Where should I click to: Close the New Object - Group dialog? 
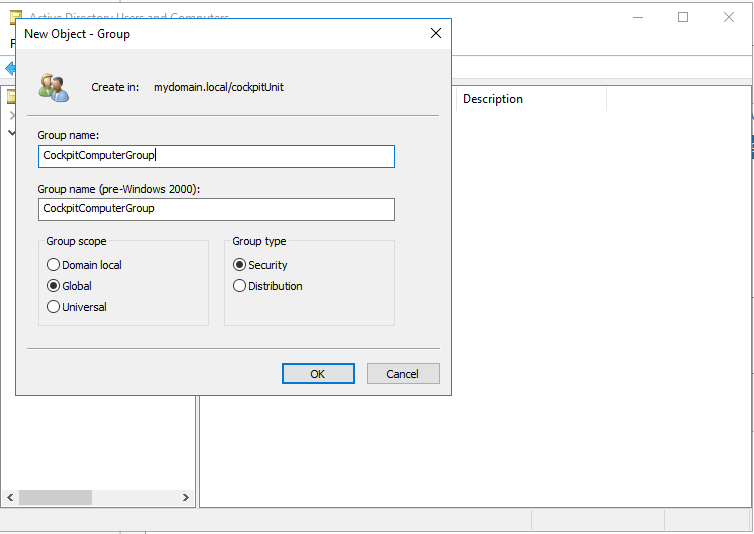point(436,33)
